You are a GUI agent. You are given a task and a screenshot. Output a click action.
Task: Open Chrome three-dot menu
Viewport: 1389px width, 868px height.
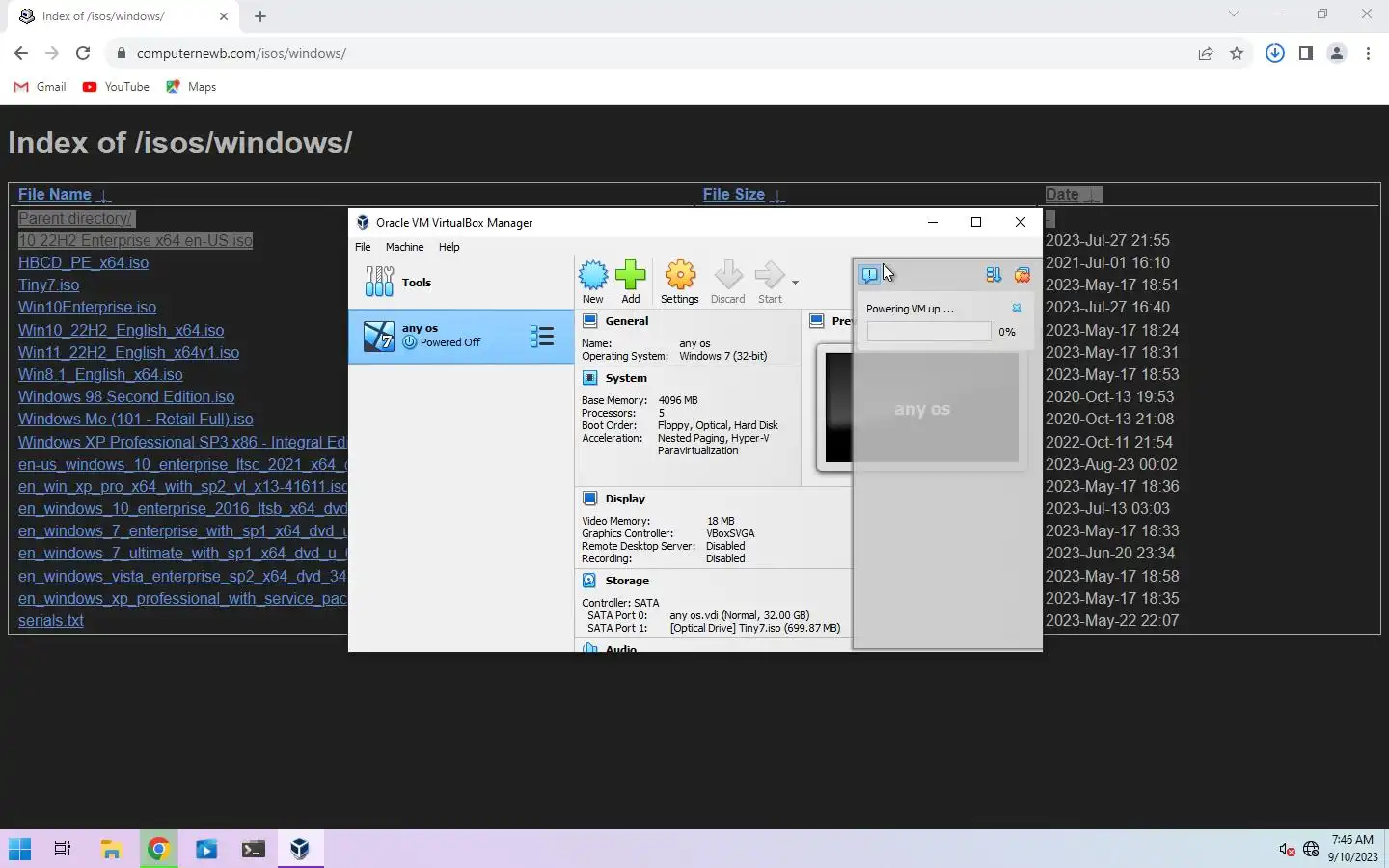[1368, 53]
